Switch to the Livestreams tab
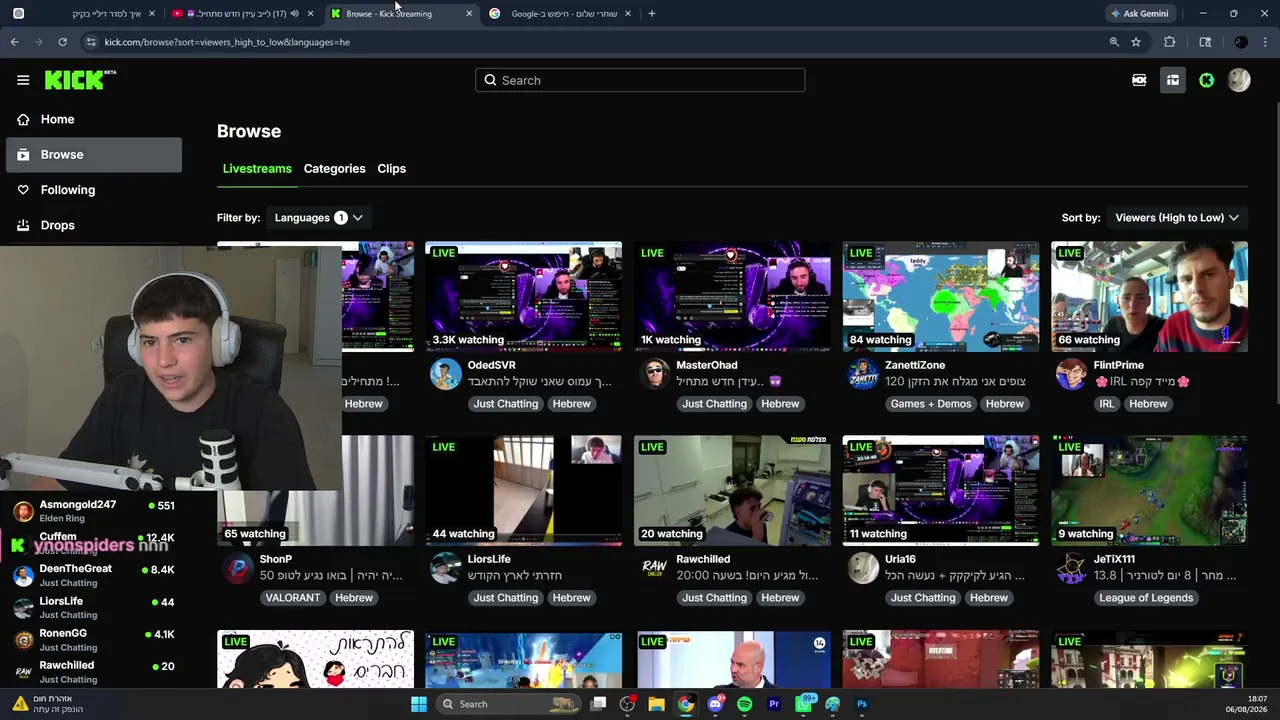This screenshot has width=1280, height=720. coord(257,168)
